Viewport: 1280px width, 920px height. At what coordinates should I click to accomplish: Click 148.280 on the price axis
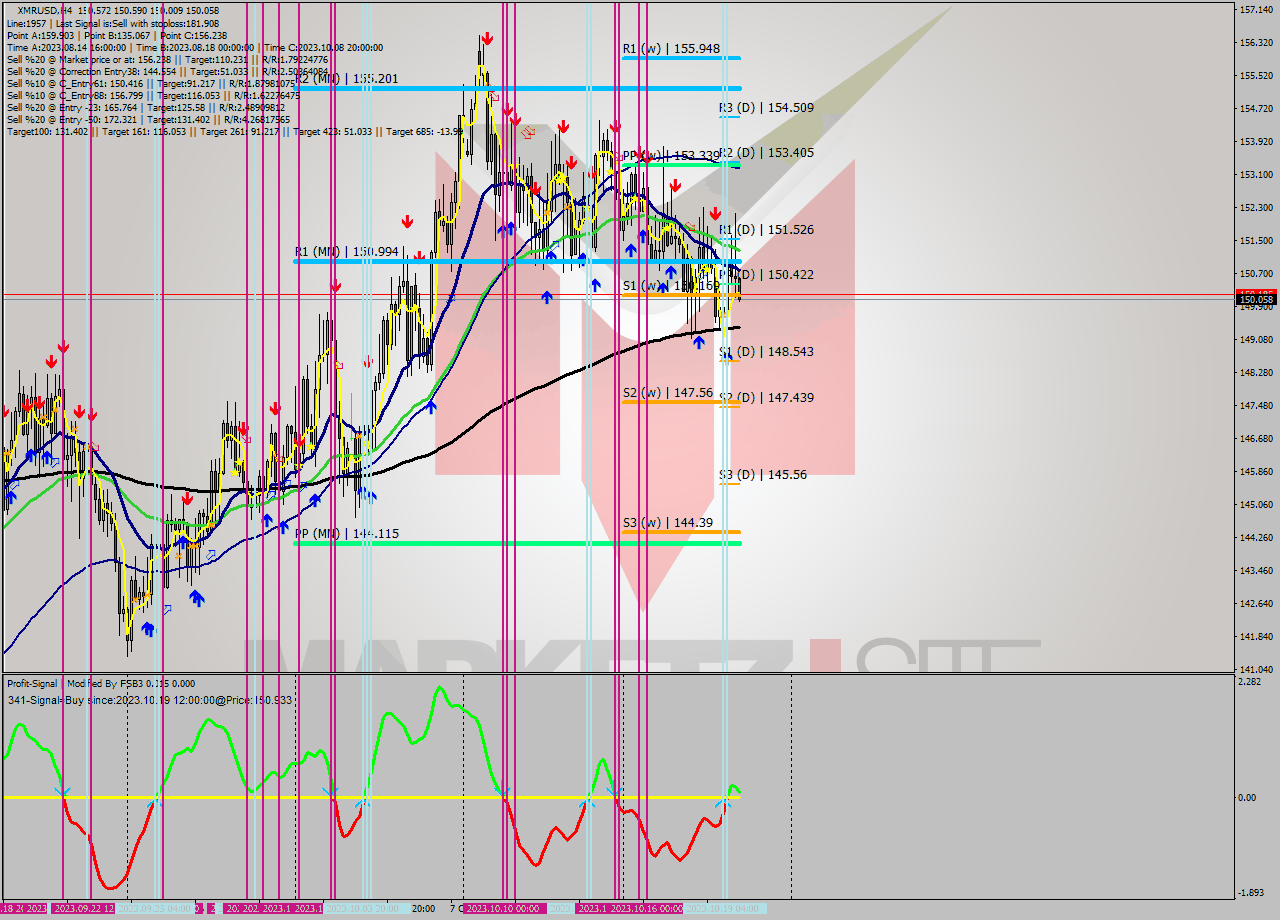(x=1255, y=372)
